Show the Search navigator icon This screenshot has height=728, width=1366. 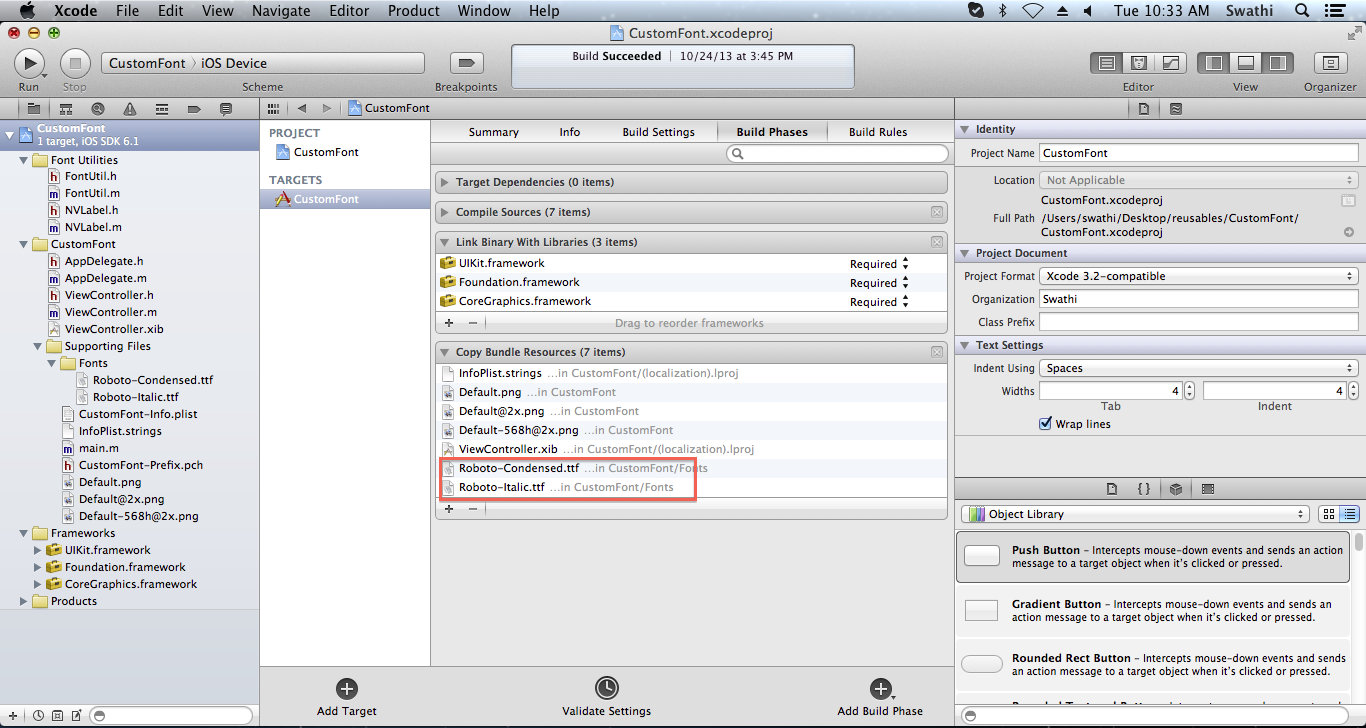[98, 108]
